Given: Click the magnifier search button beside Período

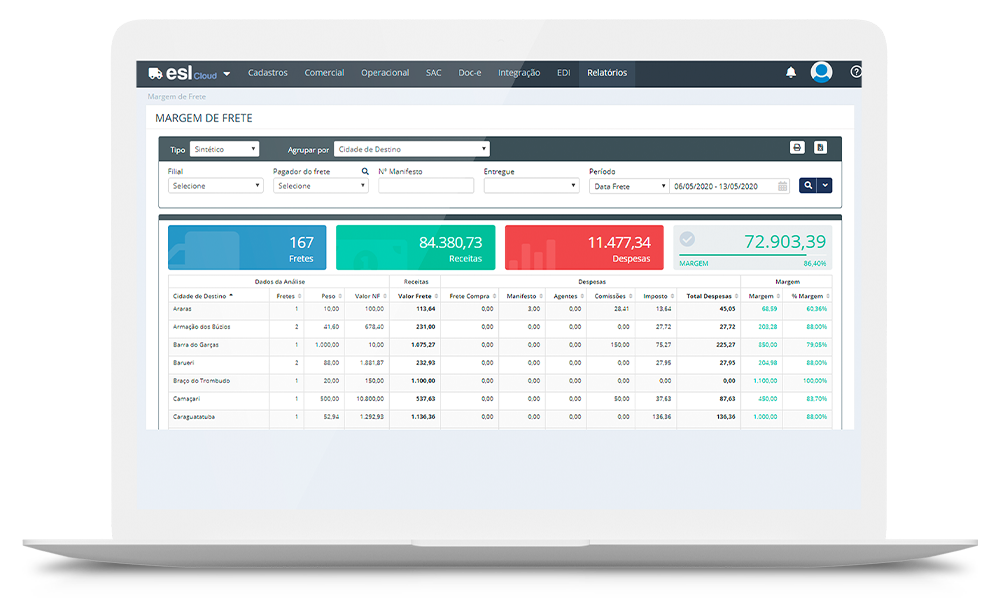Looking at the screenshot, I should [x=806, y=185].
